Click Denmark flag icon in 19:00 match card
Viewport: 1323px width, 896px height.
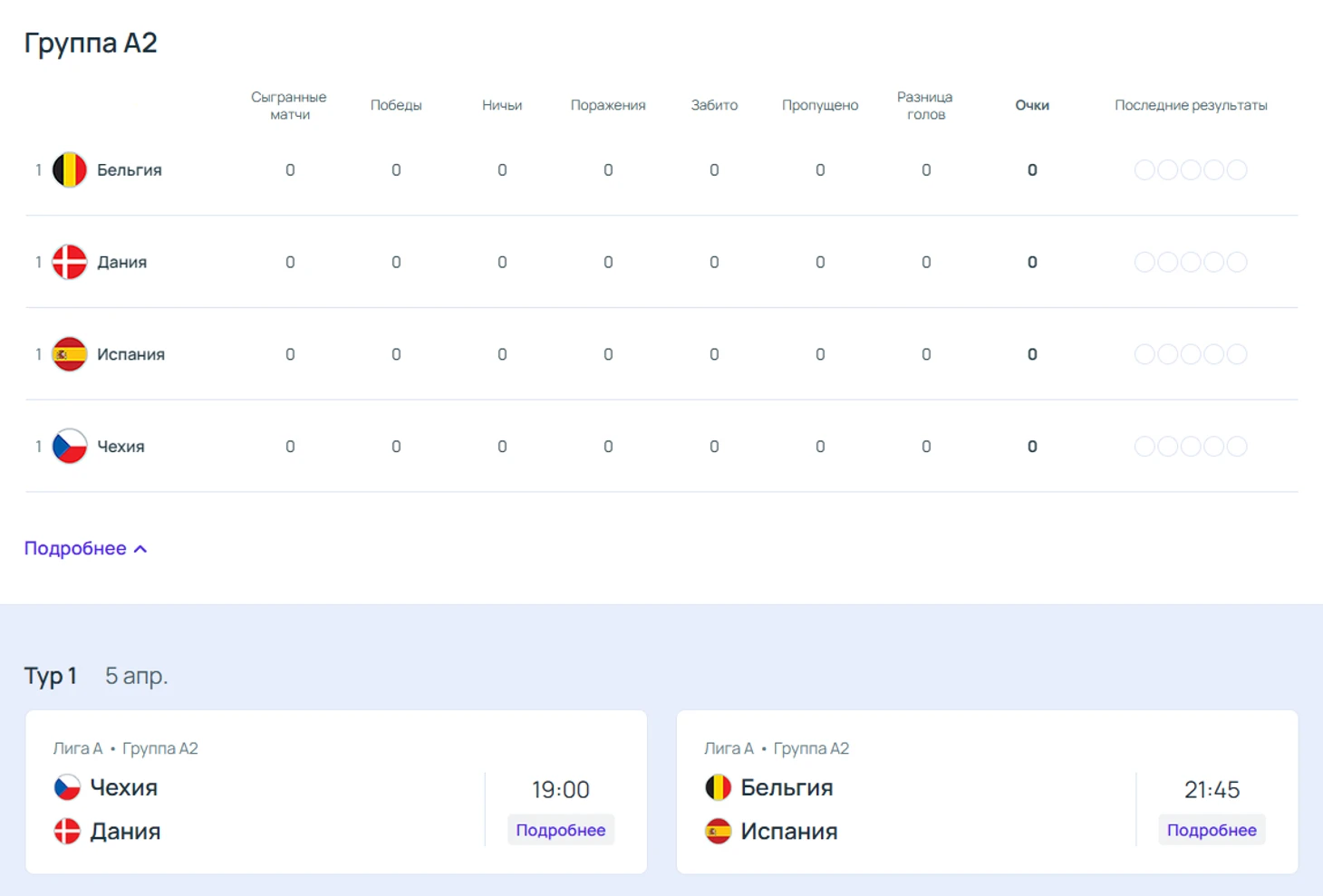click(x=67, y=831)
